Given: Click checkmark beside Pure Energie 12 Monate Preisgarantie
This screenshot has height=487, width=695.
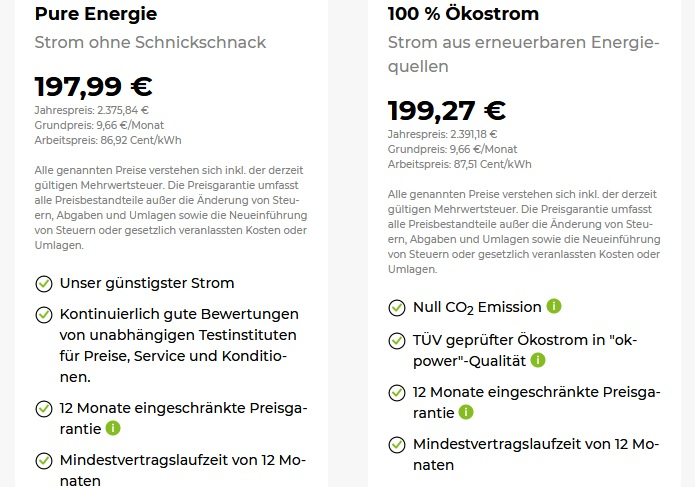Looking at the screenshot, I should (44, 409).
